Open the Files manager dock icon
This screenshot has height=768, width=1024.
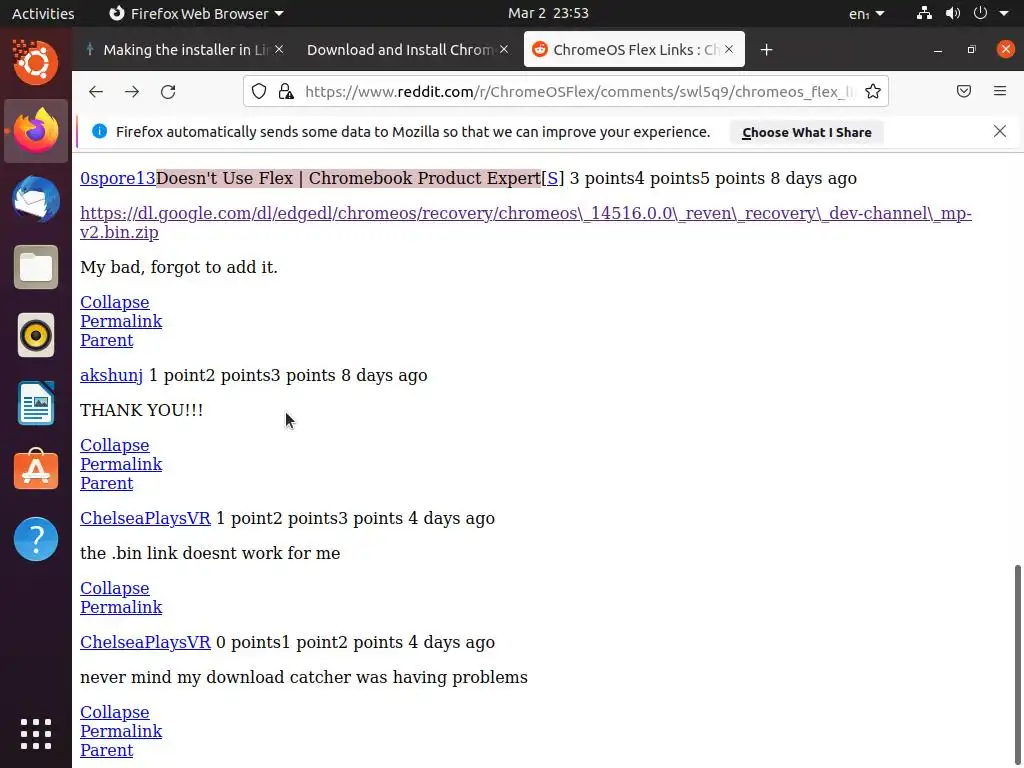tap(35, 267)
